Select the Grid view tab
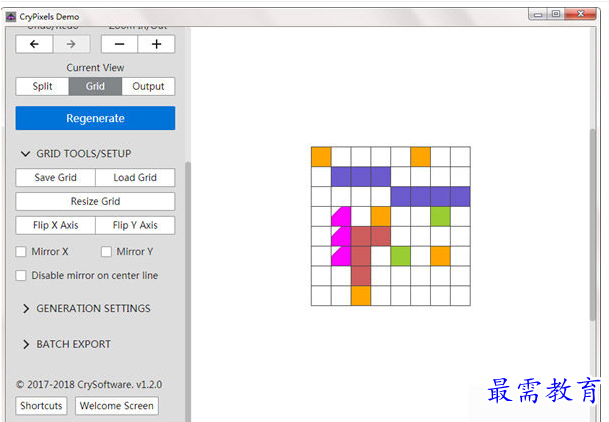 (x=96, y=86)
